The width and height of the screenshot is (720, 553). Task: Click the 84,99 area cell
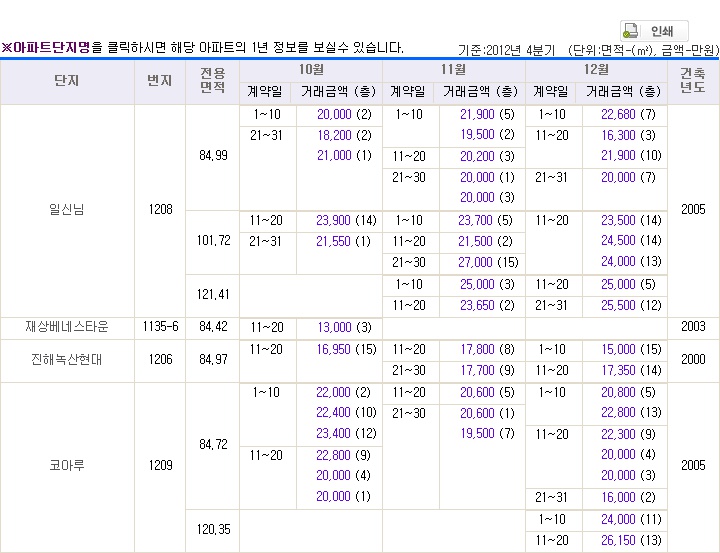tap(213, 156)
